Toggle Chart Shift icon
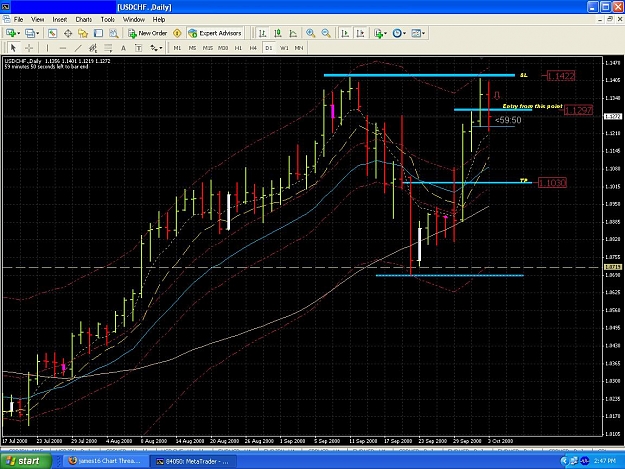625x469 pixels. click(360, 33)
